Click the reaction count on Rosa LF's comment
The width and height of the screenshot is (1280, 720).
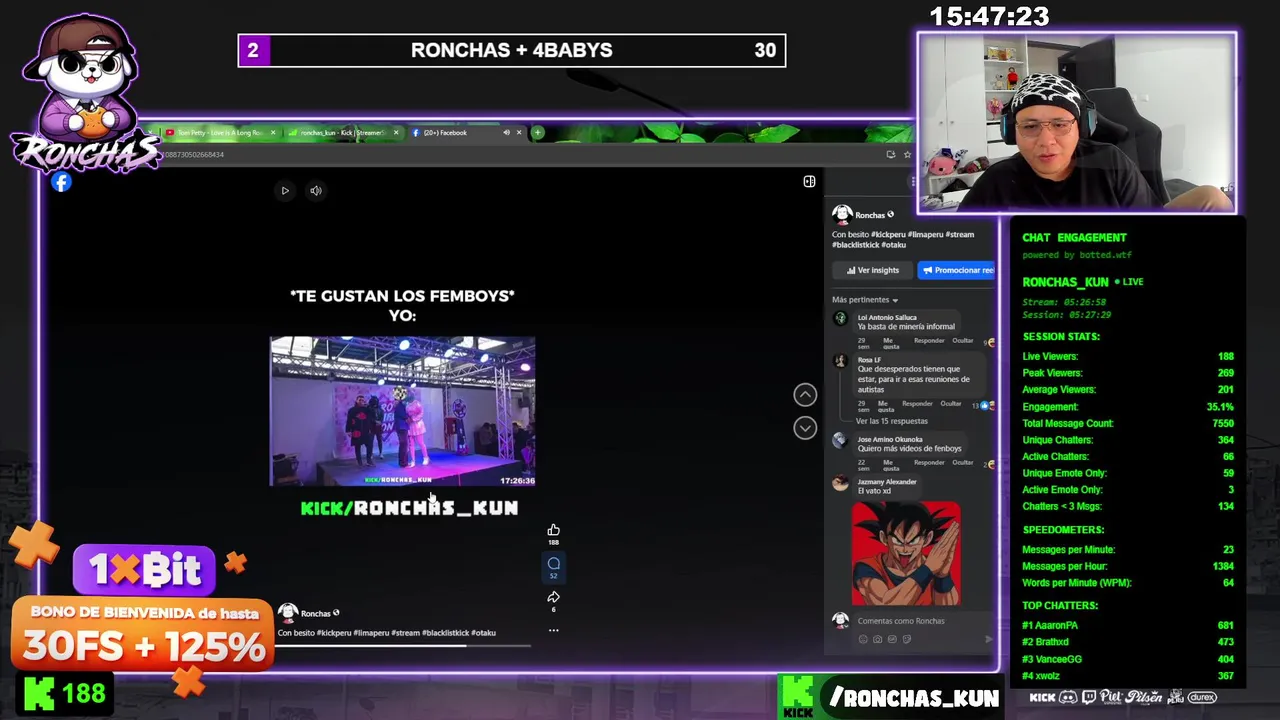pyautogui.click(x=983, y=405)
